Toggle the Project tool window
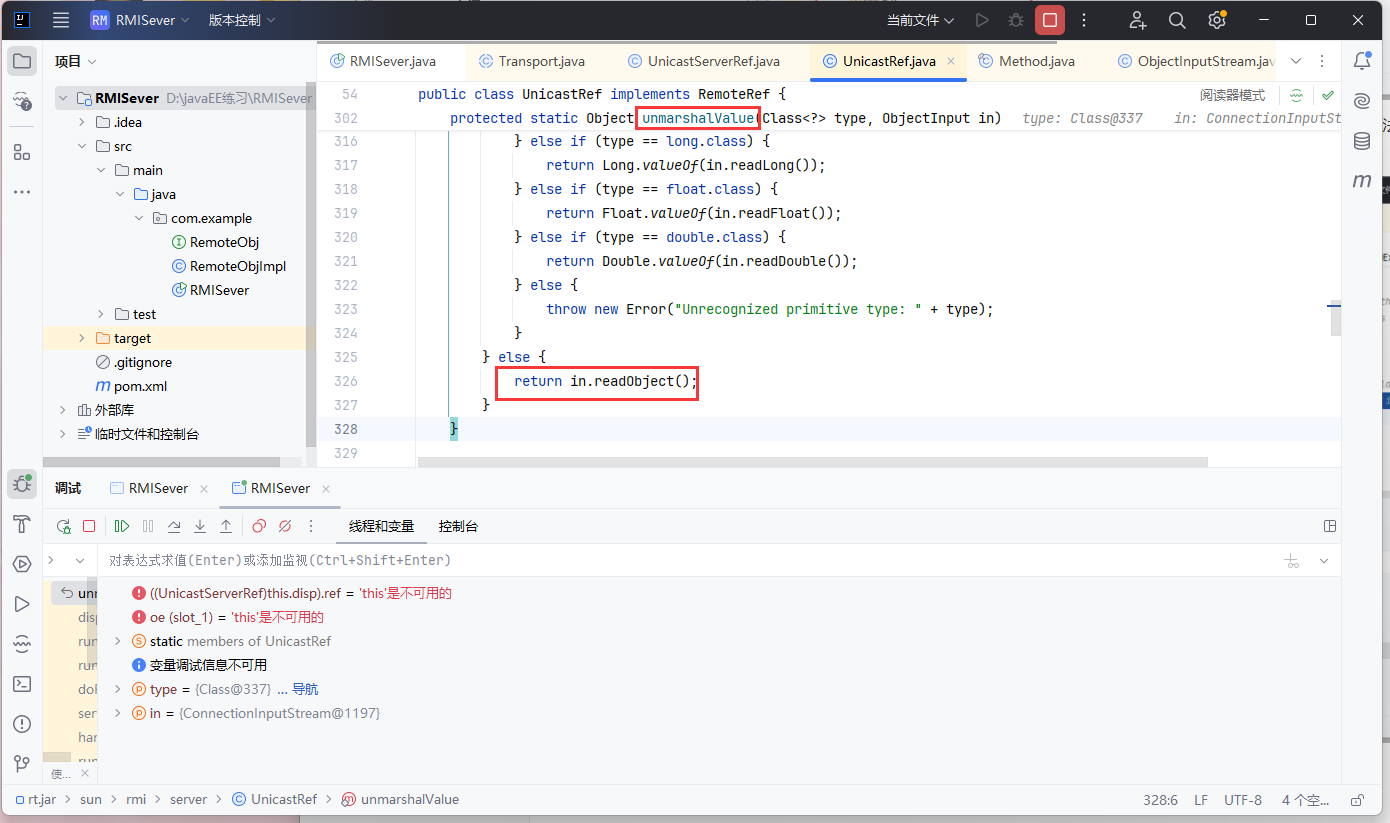The image size is (1390, 823). (x=22, y=61)
